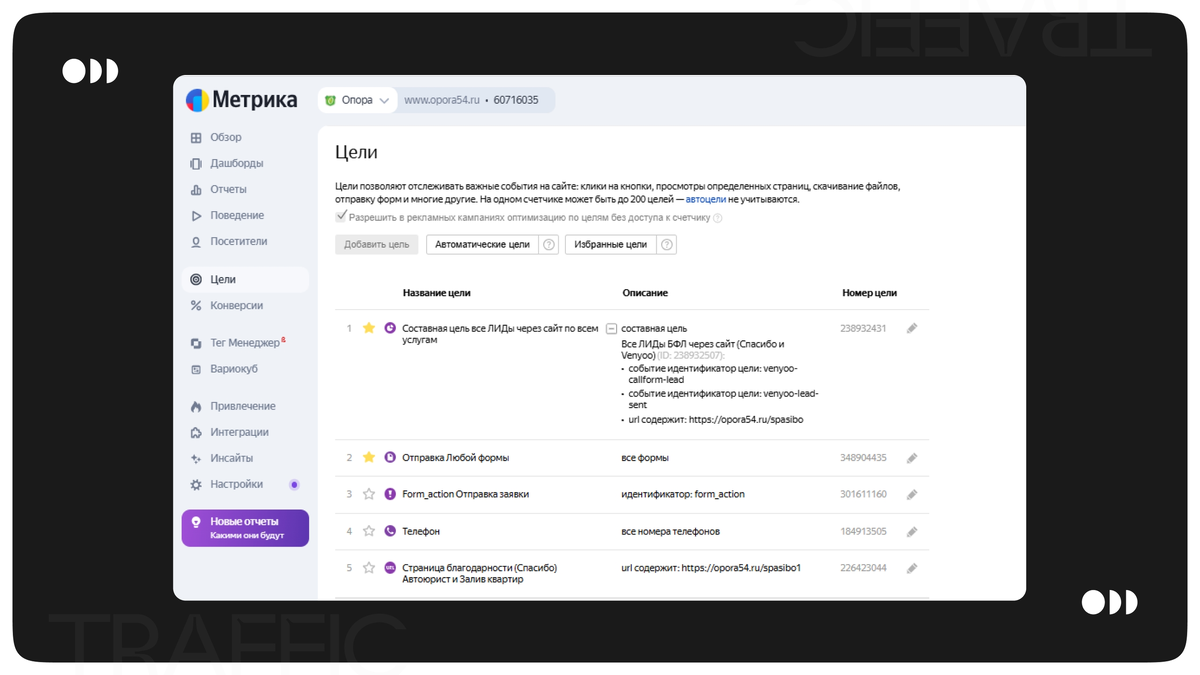The width and height of the screenshot is (1200, 675).
Task: Click www.opora54.ru counter address
Action: [x=441, y=100]
